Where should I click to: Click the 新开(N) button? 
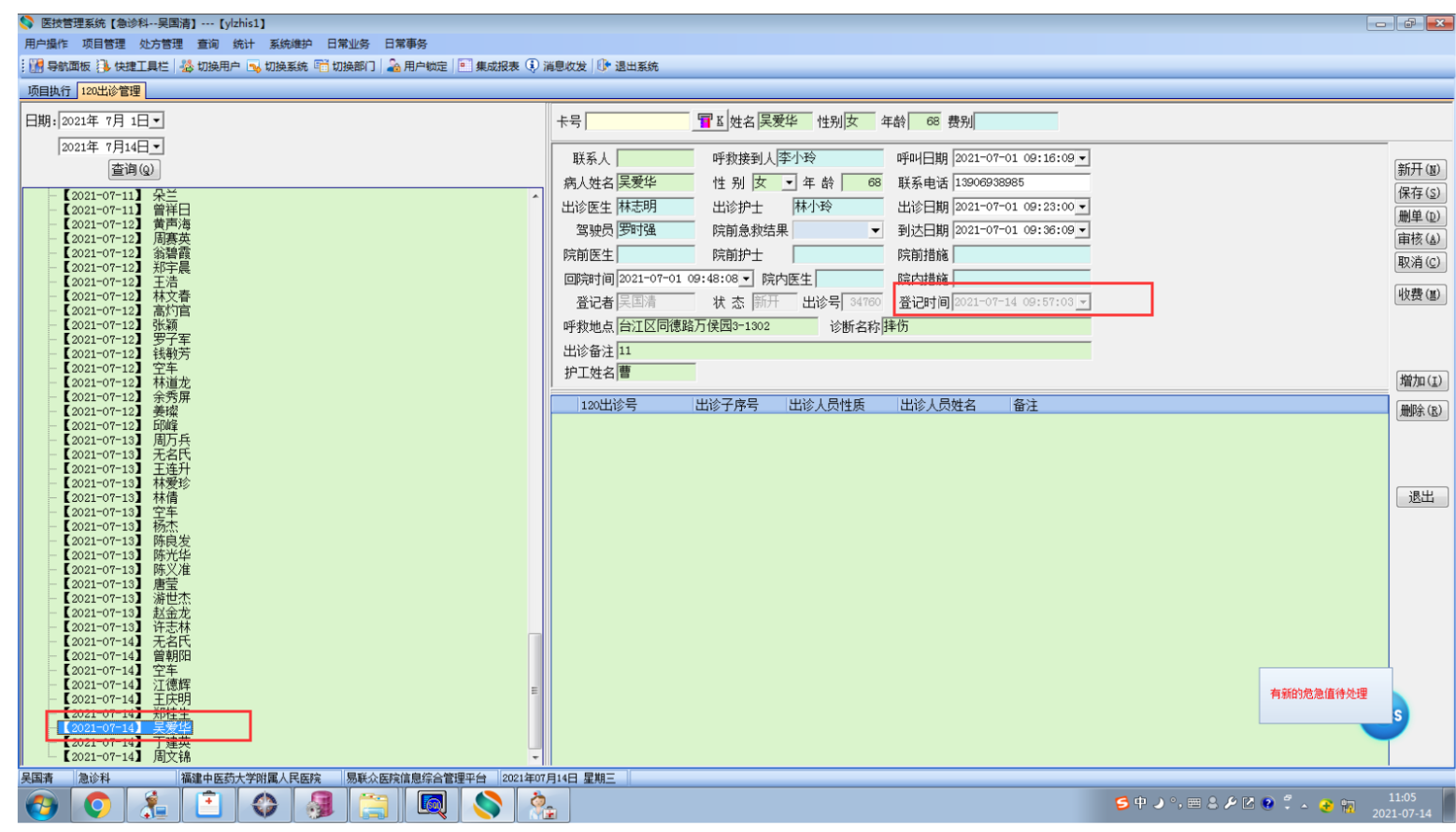click(x=1420, y=169)
